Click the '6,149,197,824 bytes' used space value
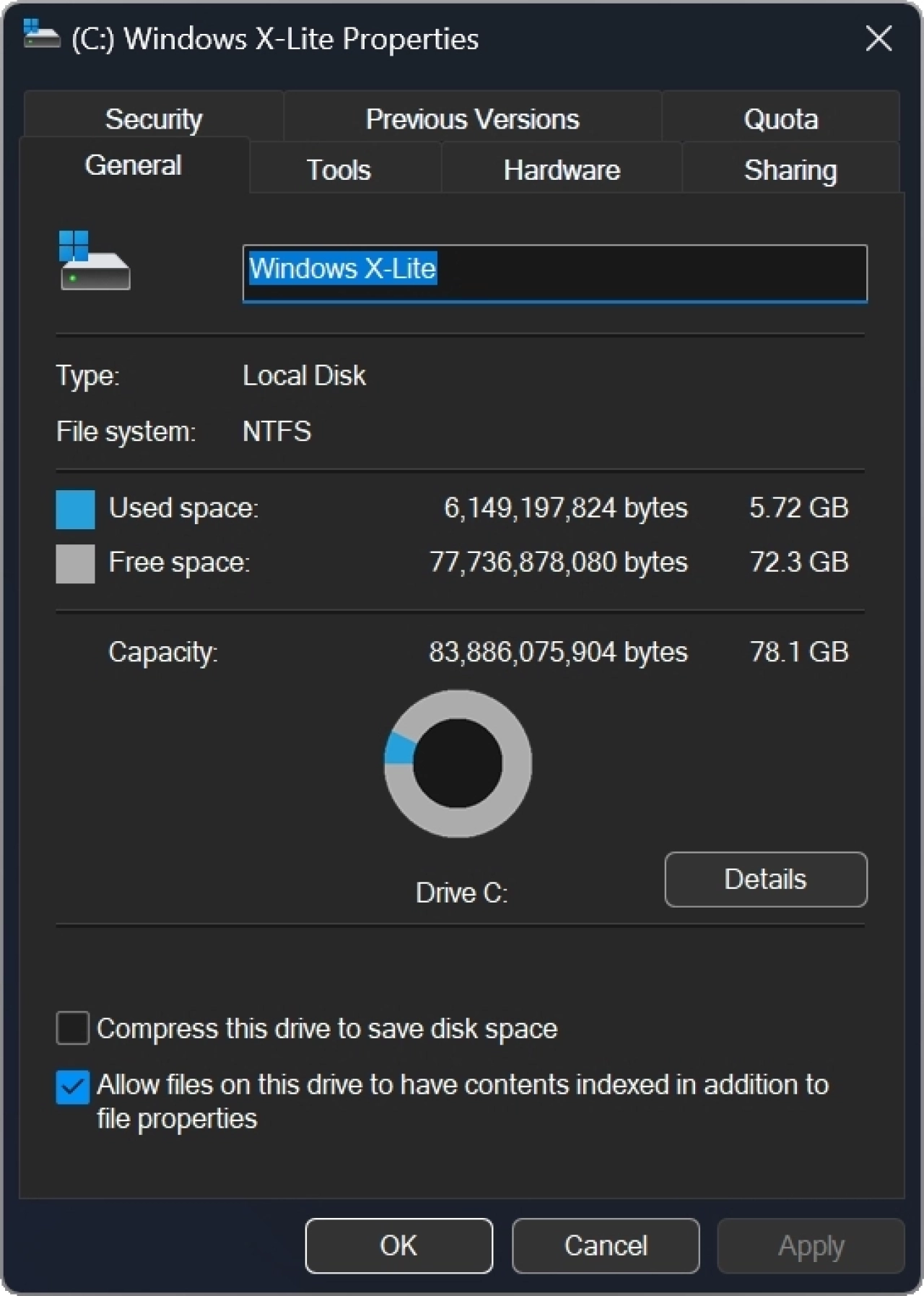Image resolution: width=924 pixels, height=1296 pixels. coord(565,508)
